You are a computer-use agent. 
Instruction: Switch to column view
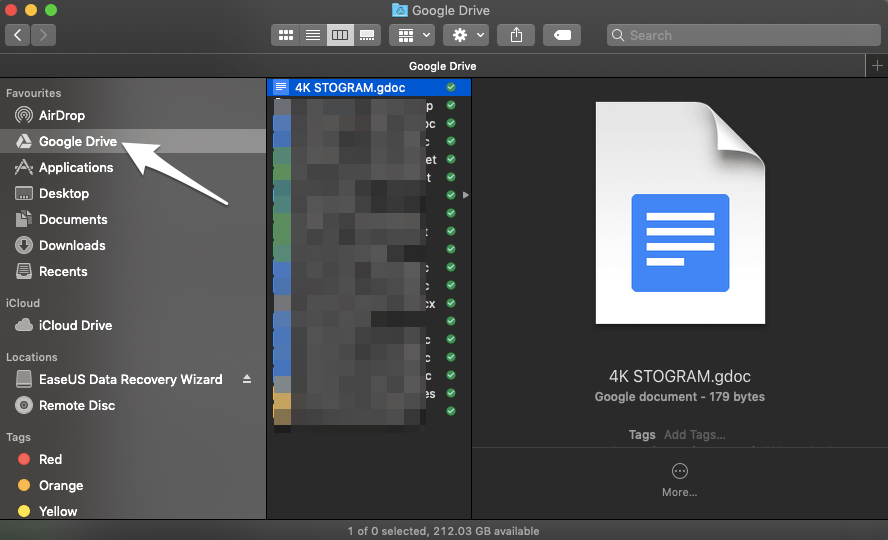[340, 35]
